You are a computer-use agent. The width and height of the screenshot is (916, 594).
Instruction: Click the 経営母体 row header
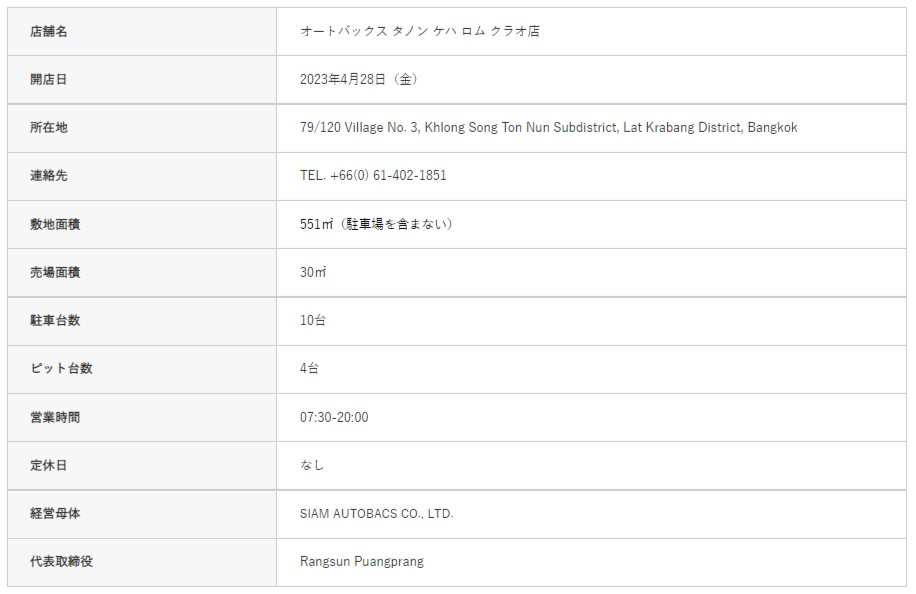(x=55, y=513)
